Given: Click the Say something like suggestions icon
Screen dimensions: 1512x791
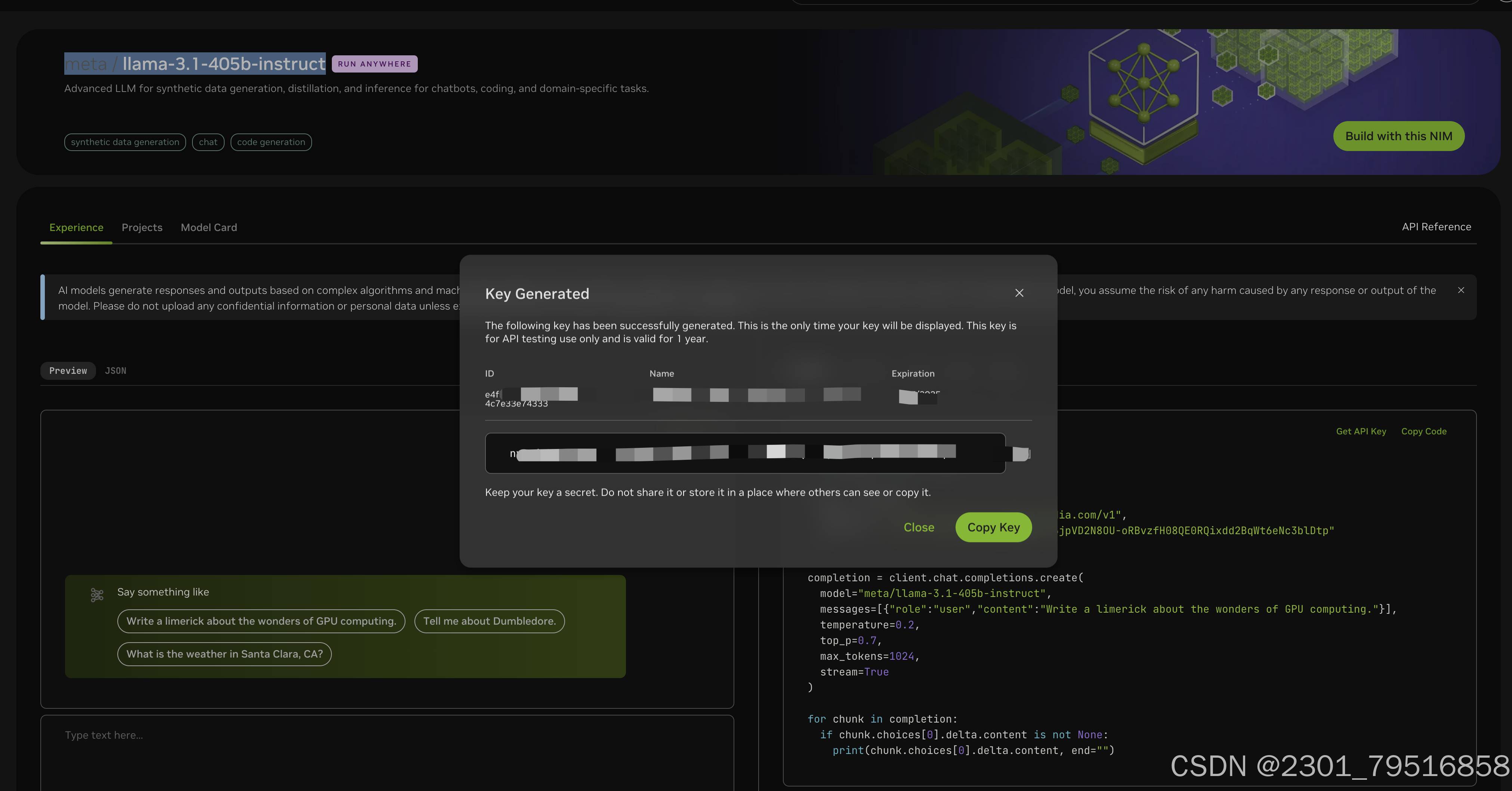Looking at the screenshot, I should click(x=97, y=595).
